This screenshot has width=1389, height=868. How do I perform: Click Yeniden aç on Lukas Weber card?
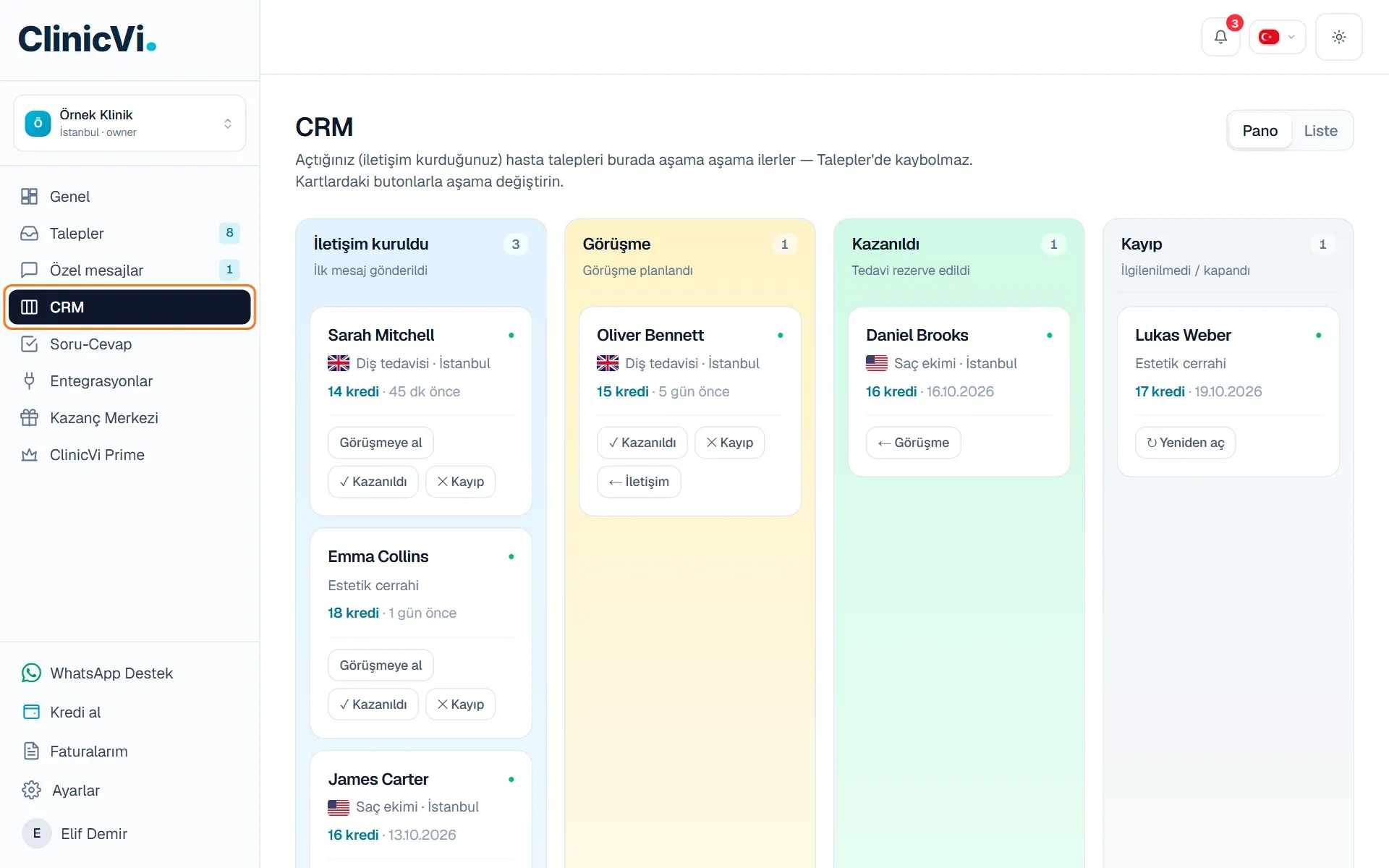(x=1185, y=443)
